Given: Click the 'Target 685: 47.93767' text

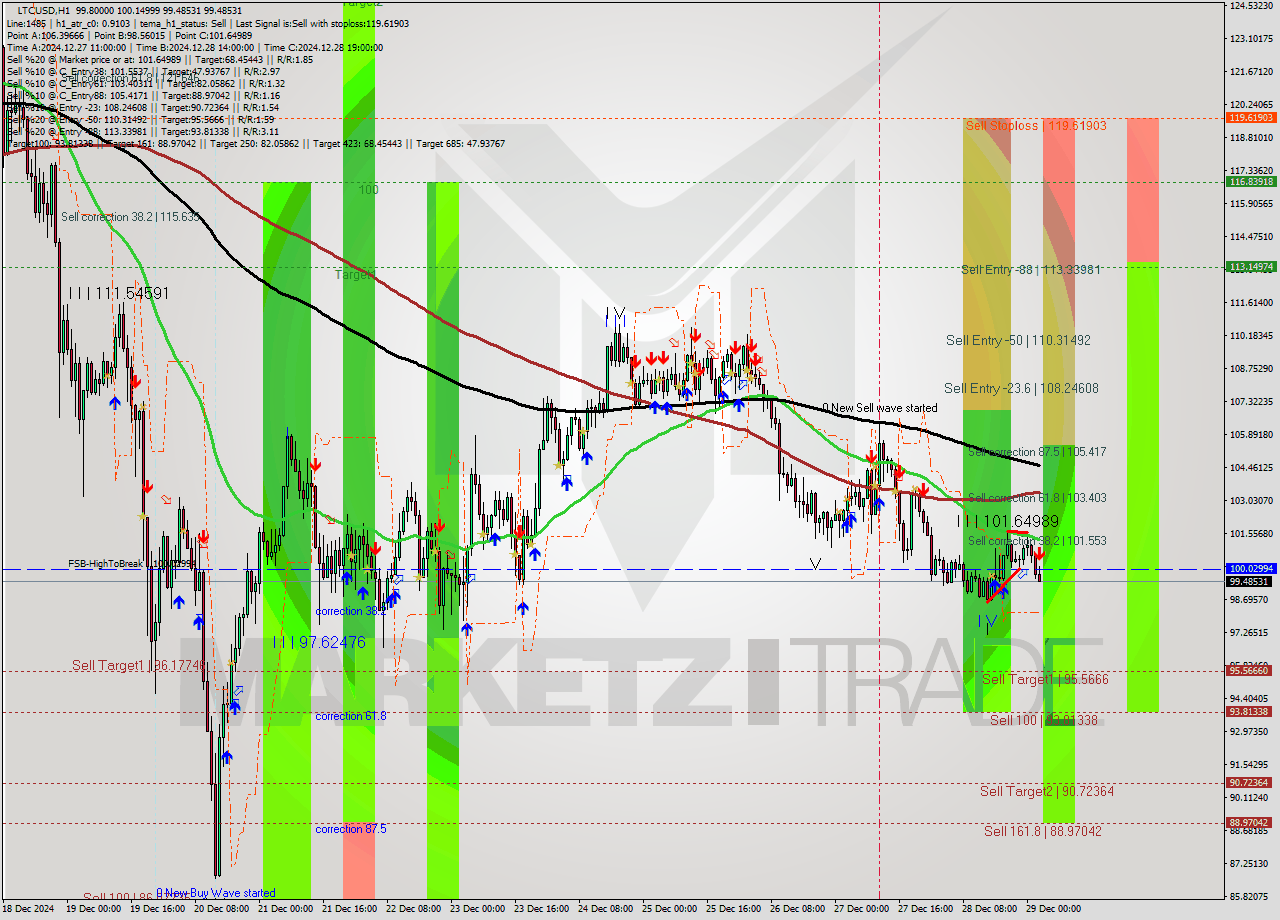Looking at the screenshot, I should point(460,144).
